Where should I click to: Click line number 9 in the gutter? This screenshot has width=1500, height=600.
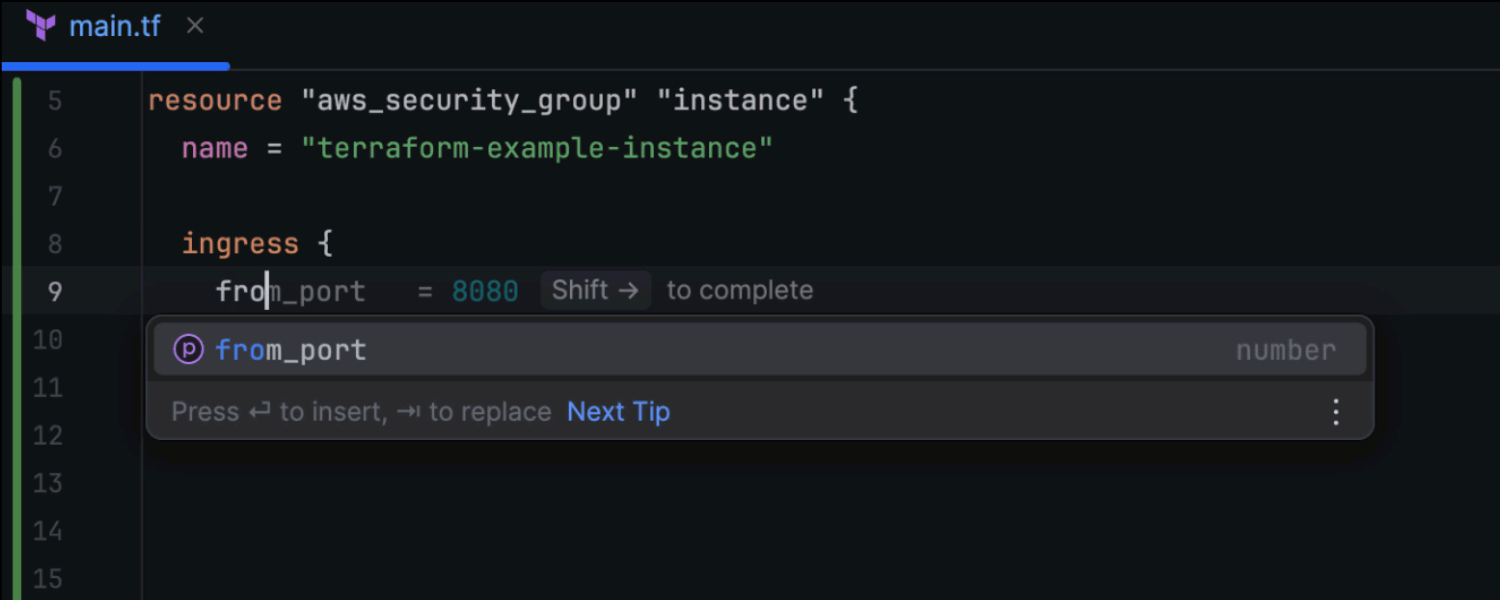[54, 292]
